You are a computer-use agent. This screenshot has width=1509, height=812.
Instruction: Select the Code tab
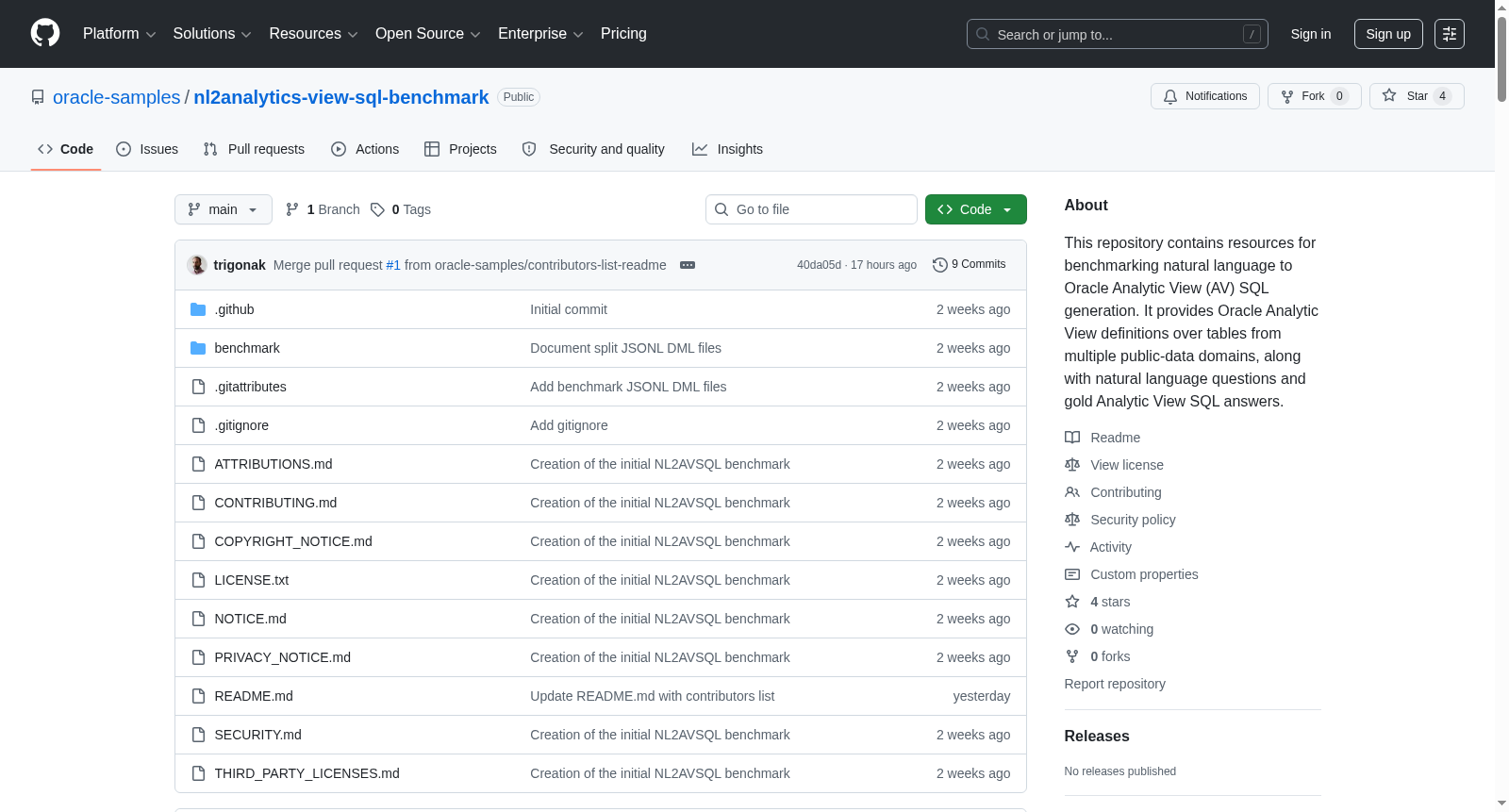point(66,149)
